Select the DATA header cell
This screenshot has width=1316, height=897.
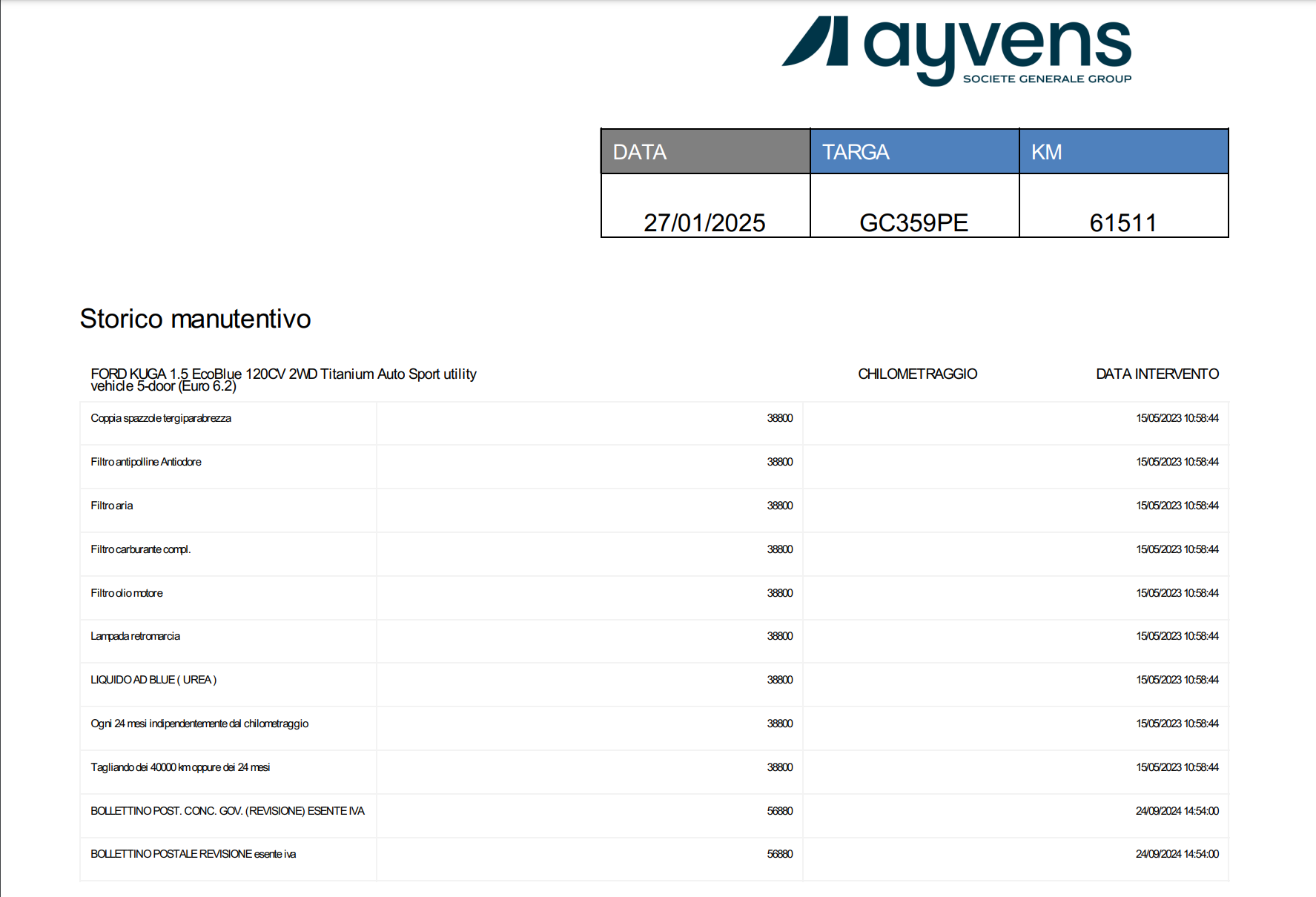705,151
